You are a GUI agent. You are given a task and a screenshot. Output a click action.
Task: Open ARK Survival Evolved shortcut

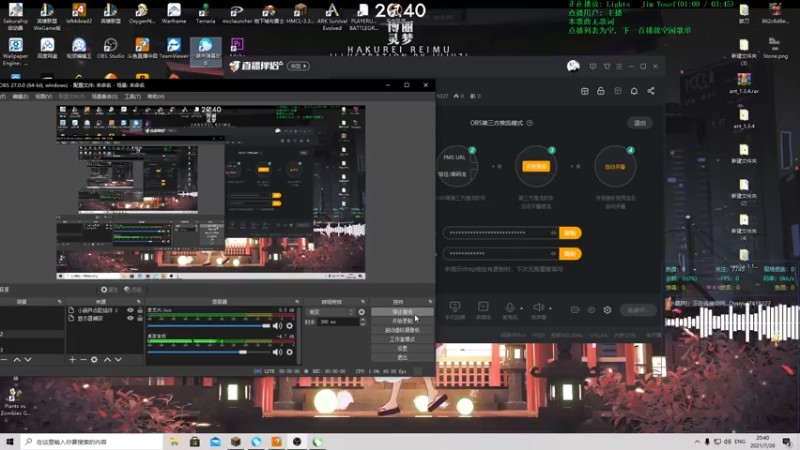tap(332, 16)
